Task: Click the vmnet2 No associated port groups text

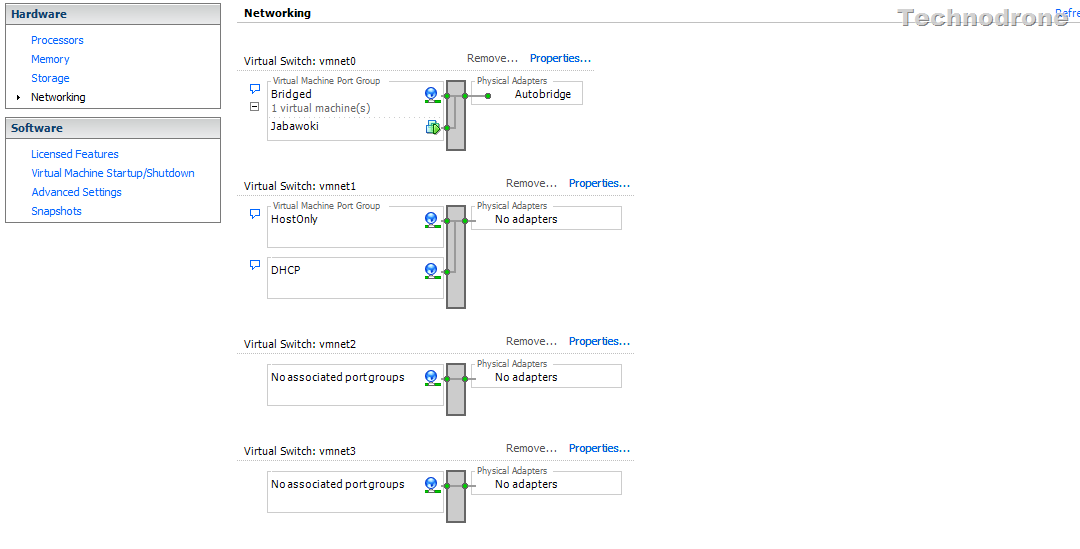Action: (338, 377)
